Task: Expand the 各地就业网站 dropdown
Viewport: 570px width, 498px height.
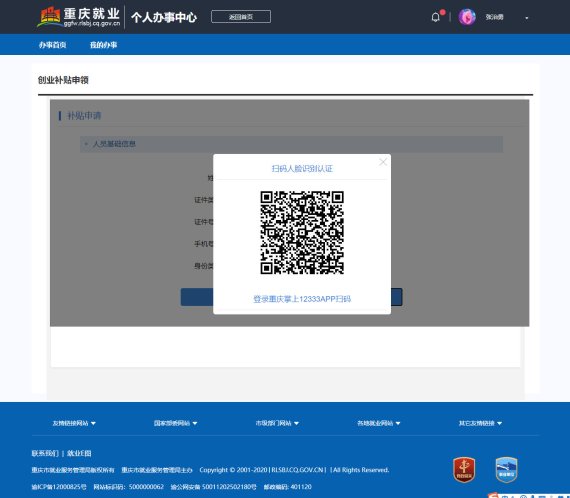Action: pyautogui.click(x=378, y=423)
